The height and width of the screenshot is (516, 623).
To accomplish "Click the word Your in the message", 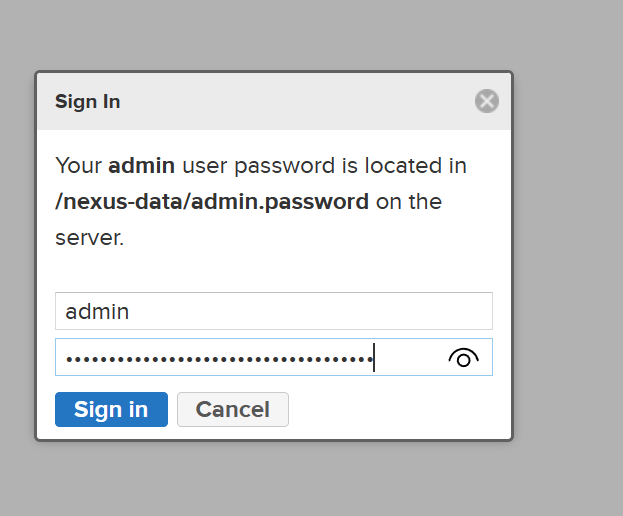I will tap(78, 166).
